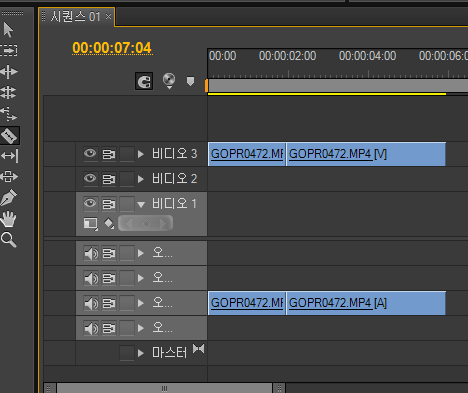Hide the 비디오 2 track with its eye icon
Screen dimensions: 468x393
[x=90, y=179]
